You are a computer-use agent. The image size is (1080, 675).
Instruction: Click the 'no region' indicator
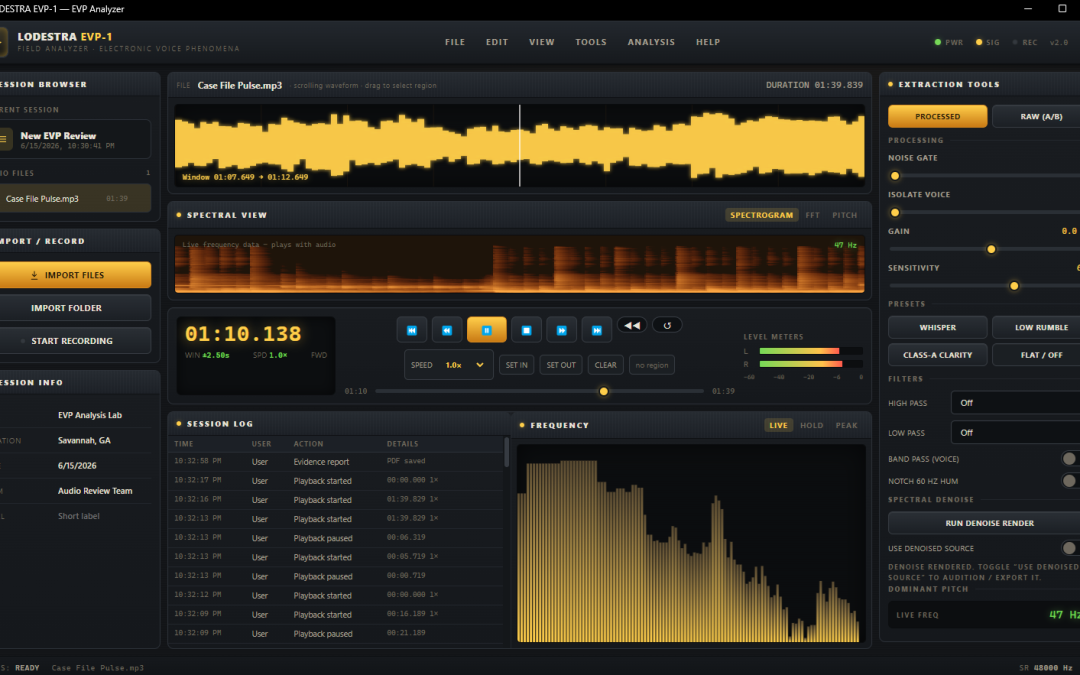click(652, 365)
